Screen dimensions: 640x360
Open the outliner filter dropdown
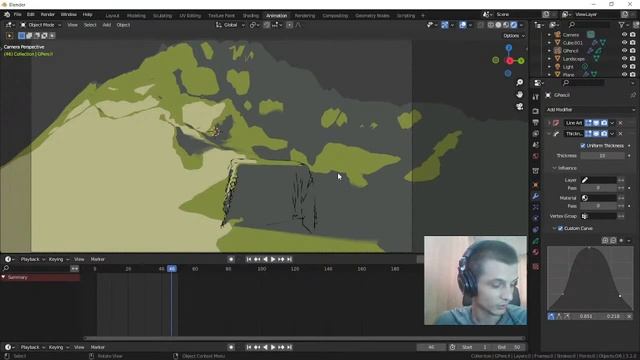click(624, 25)
